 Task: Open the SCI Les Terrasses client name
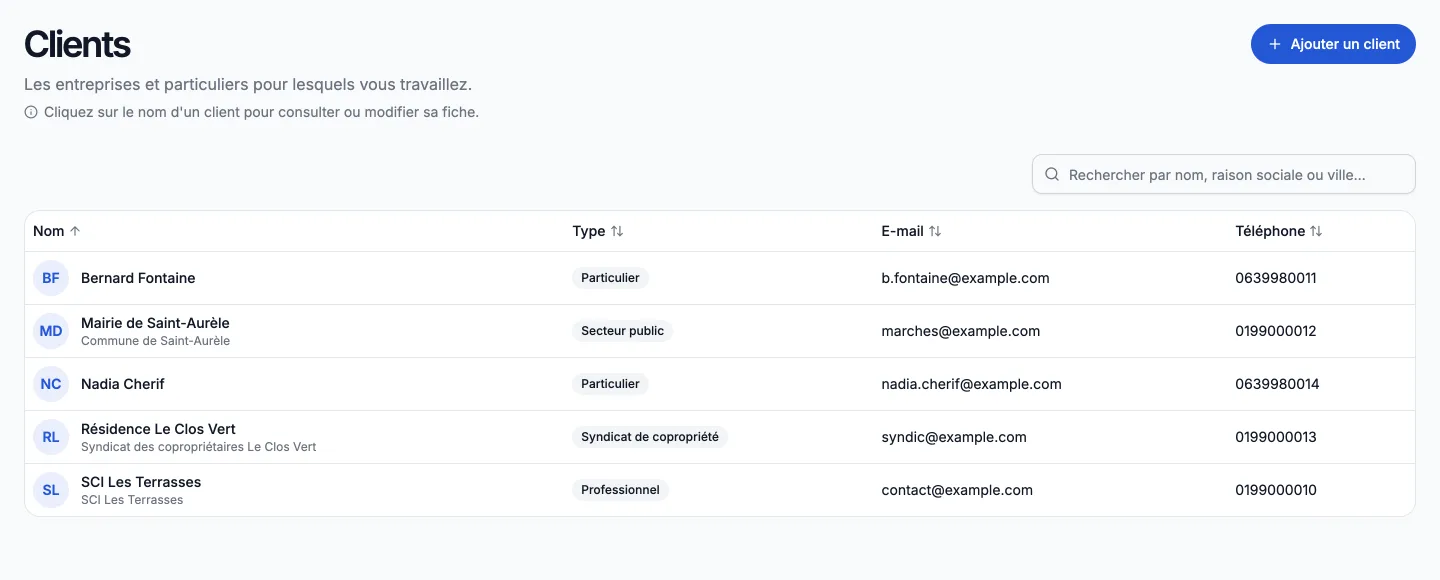coord(141,482)
